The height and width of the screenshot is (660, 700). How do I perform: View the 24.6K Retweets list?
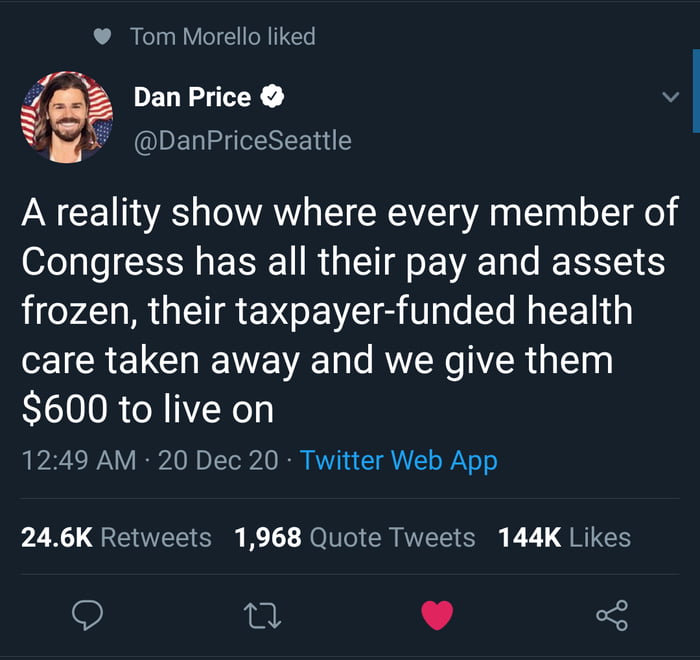116,537
